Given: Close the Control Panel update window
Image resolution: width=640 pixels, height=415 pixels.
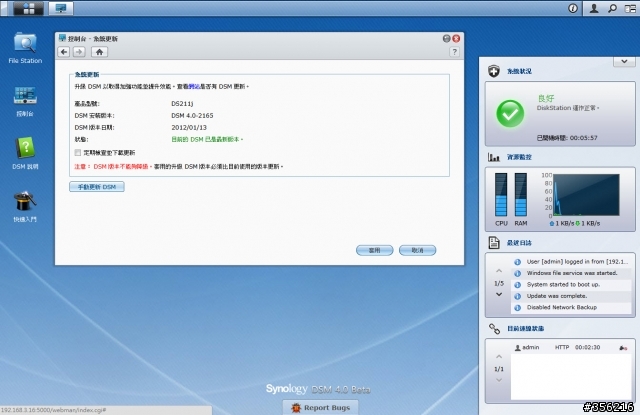Looking at the screenshot, I should pos(456,38).
